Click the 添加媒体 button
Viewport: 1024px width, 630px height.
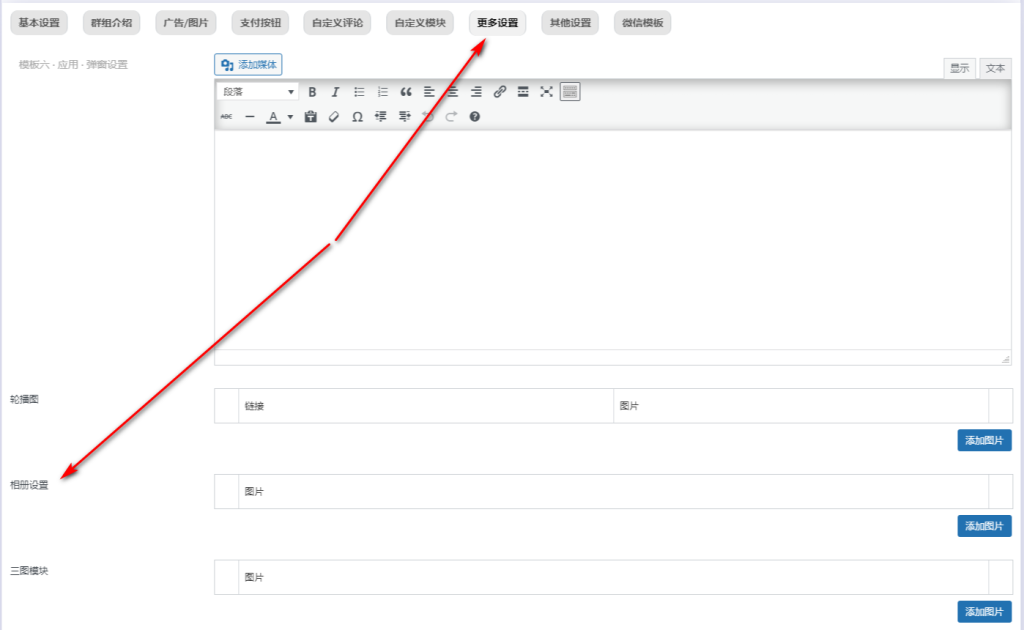tap(248, 65)
